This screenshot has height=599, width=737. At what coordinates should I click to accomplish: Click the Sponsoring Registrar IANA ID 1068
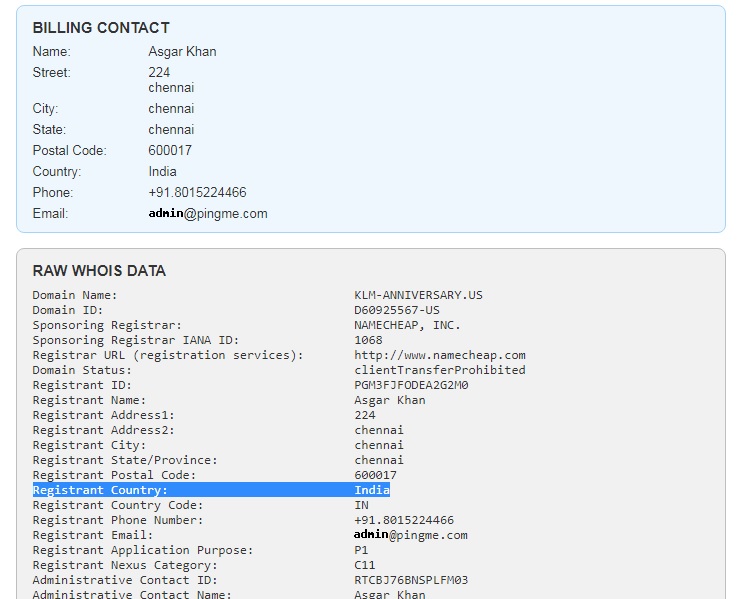tap(368, 340)
